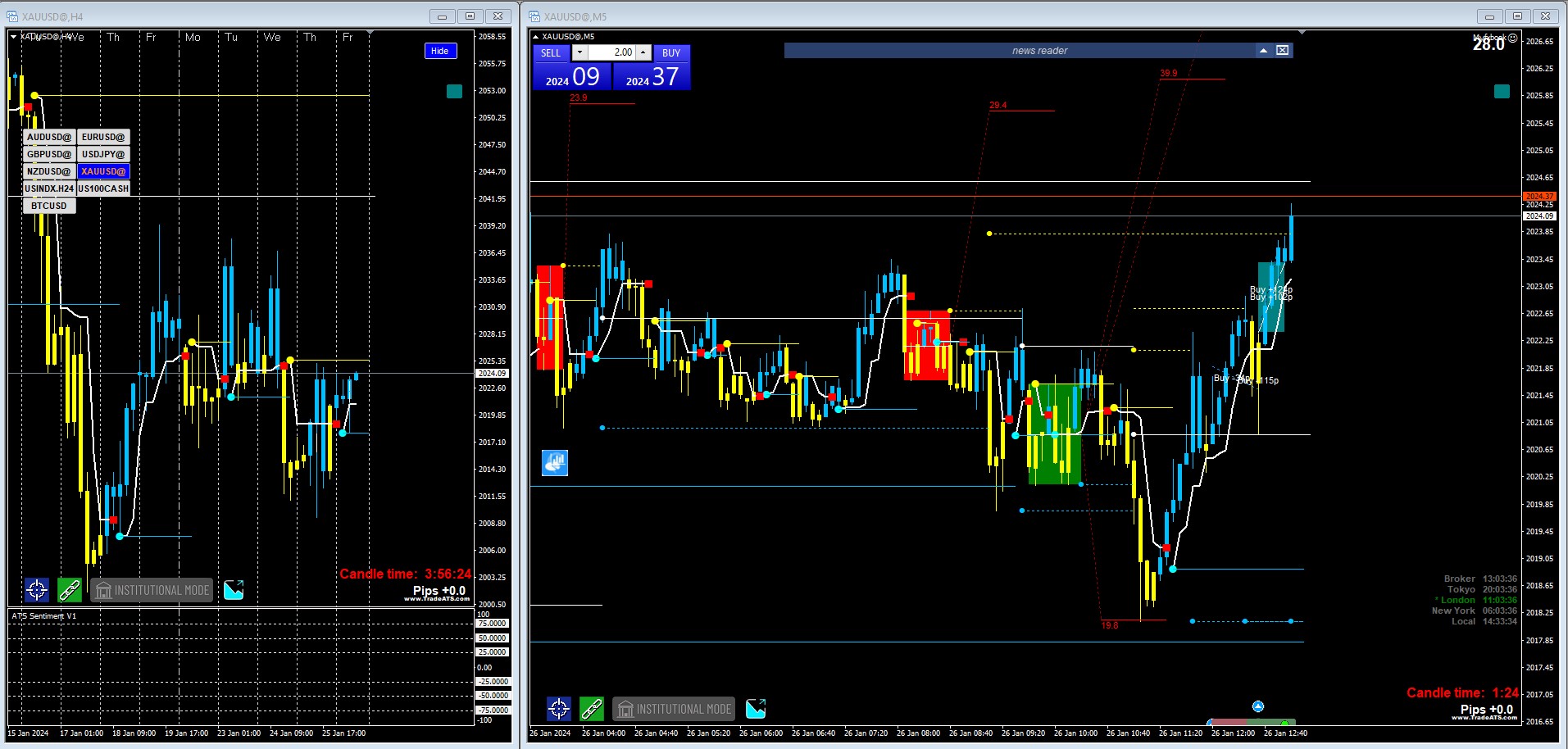Screen dimensions: 1568x749
Task: Switch chart symbol to GBPUSD@
Action: (49, 154)
